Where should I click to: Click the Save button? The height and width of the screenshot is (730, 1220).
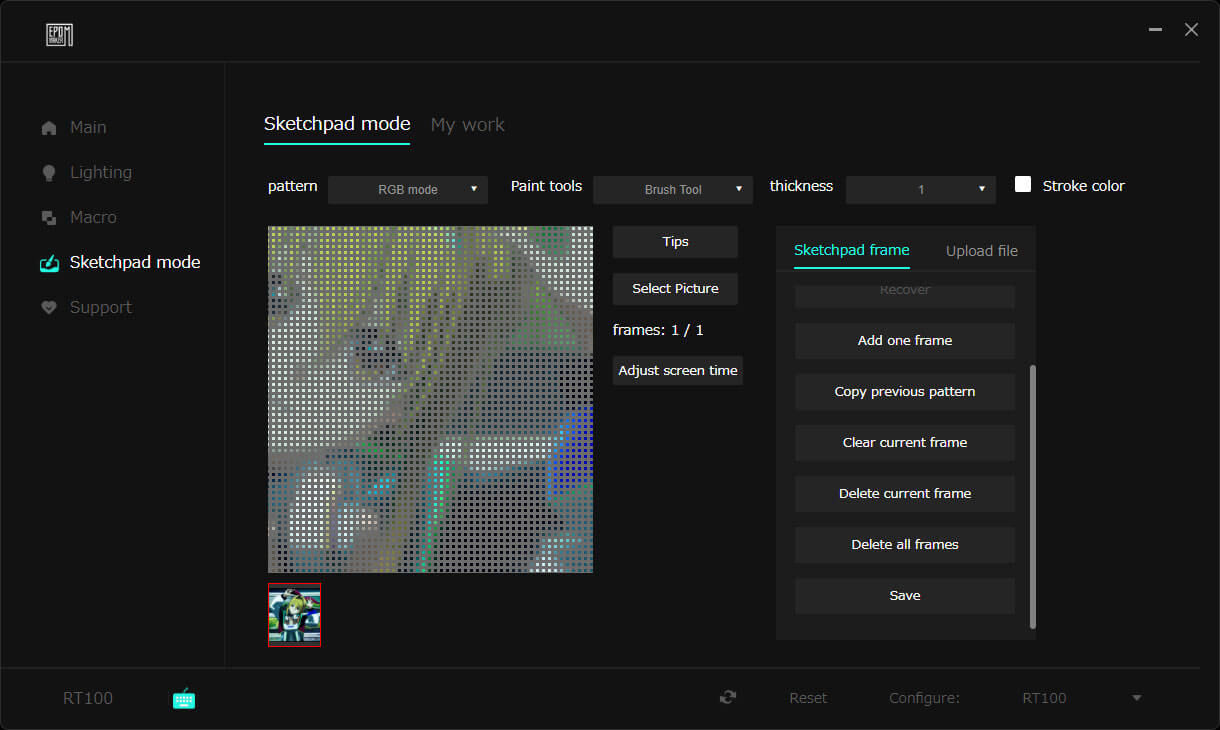pos(905,596)
